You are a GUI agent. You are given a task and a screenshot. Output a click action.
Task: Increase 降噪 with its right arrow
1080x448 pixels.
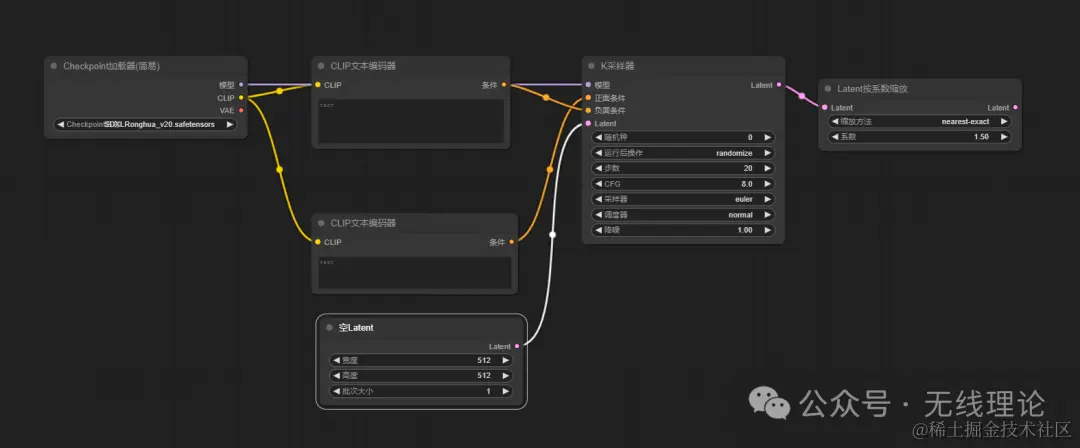pos(767,230)
